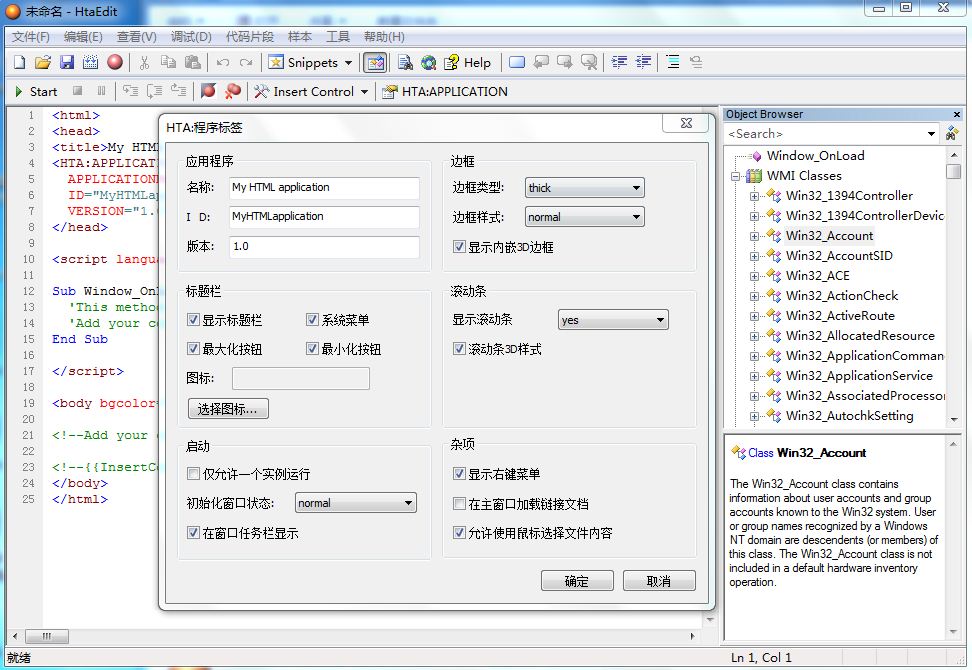
Task: Click the web globe search icon
Action: point(428,62)
